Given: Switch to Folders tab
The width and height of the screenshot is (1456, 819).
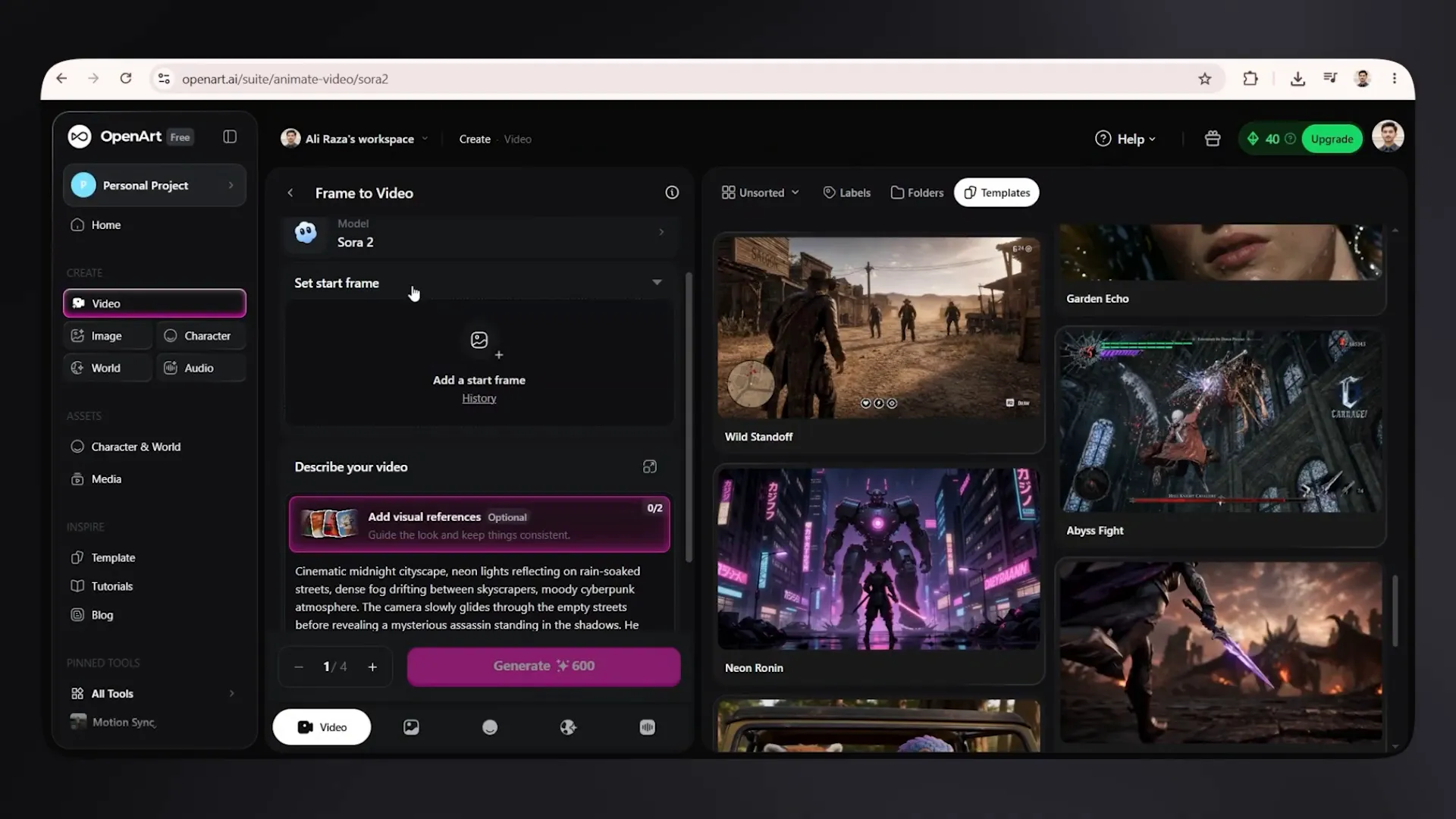Looking at the screenshot, I should click(x=917, y=193).
